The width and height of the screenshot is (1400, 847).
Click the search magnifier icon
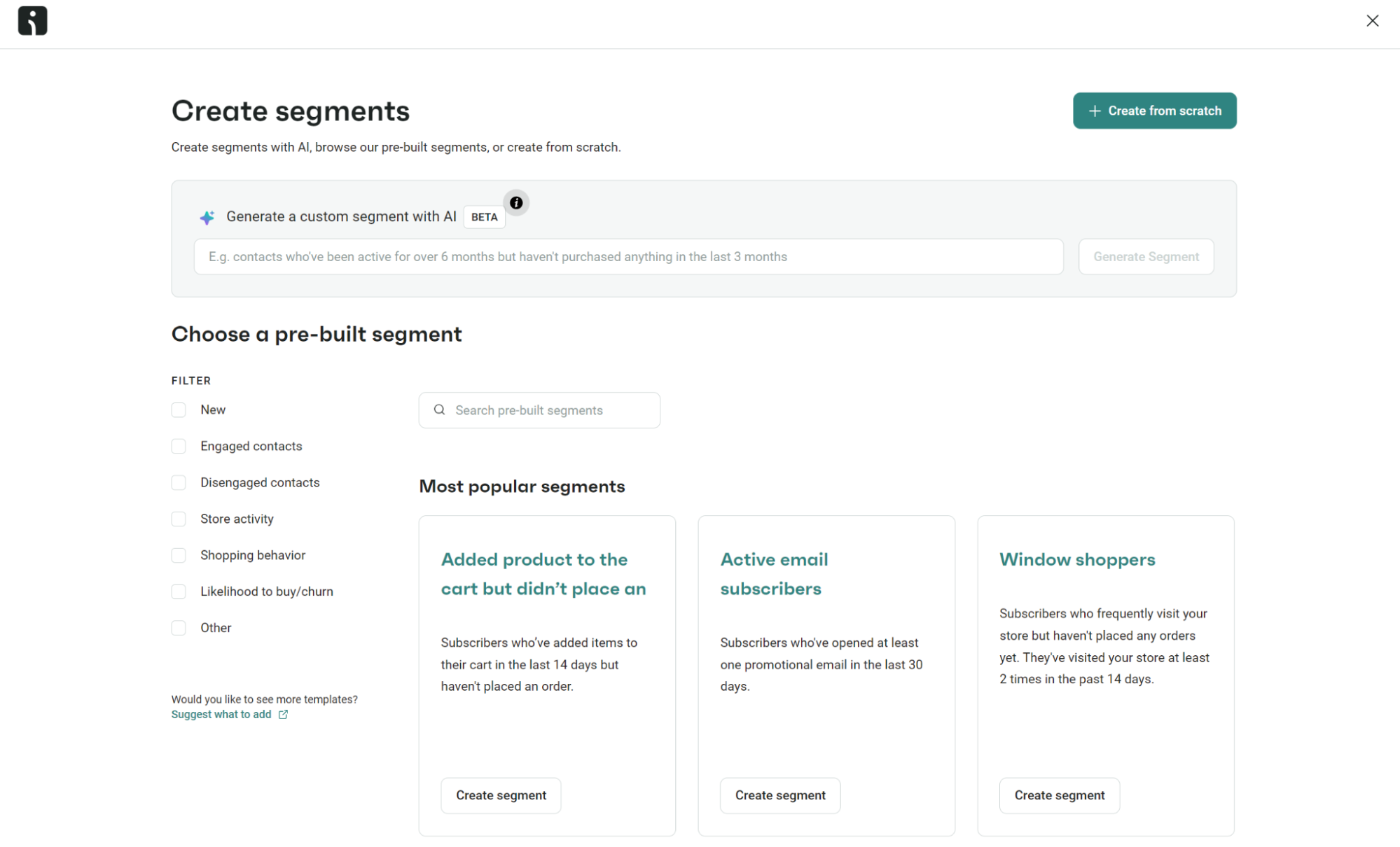[x=439, y=410]
